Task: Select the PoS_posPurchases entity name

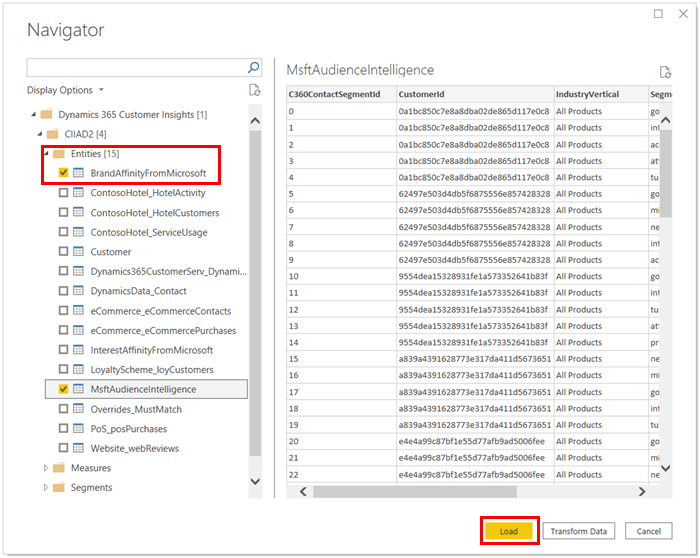Action: point(129,429)
